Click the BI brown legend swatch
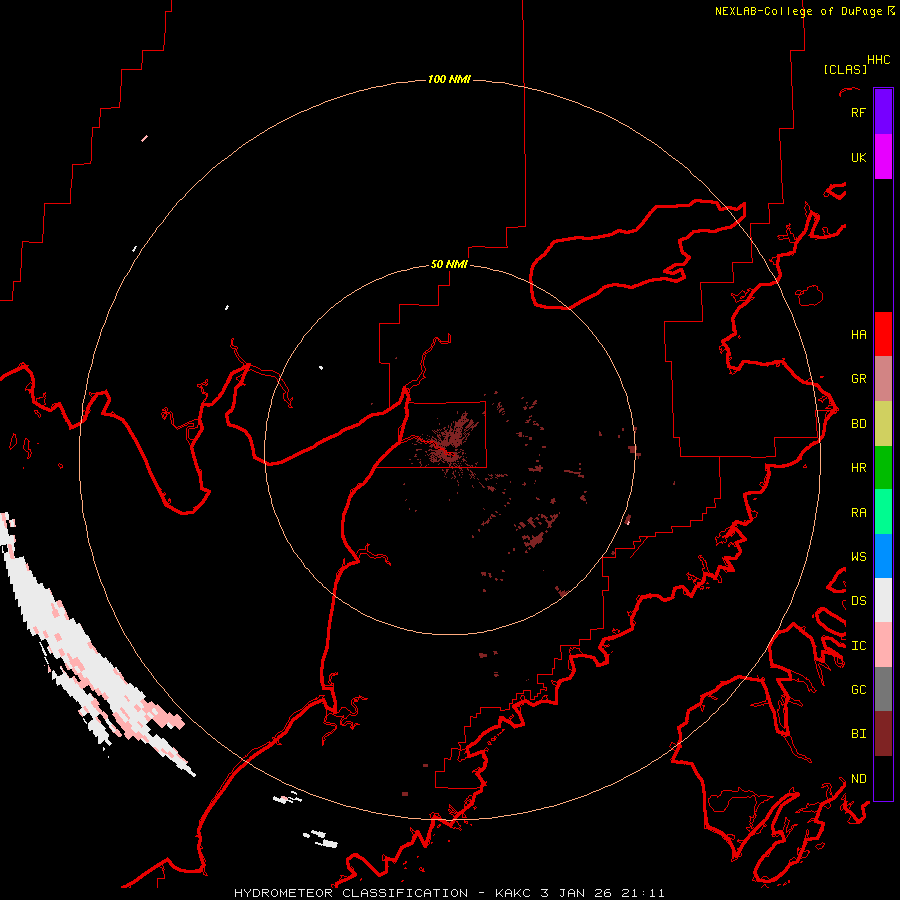This screenshot has width=900, height=900. [883, 734]
